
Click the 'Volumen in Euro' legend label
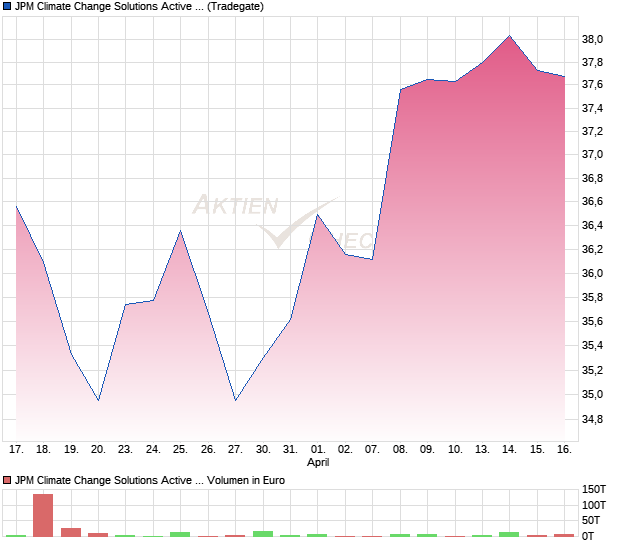tap(253, 481)
